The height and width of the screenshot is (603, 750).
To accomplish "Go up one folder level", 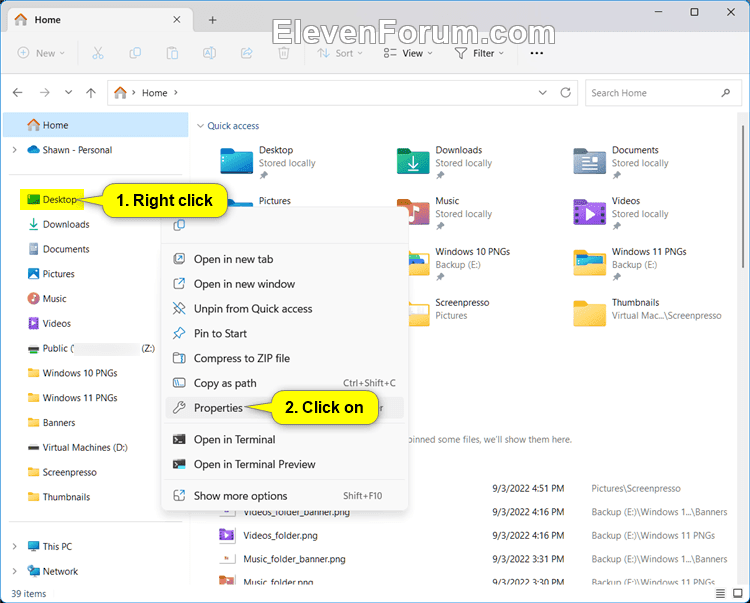I will 91,92.
